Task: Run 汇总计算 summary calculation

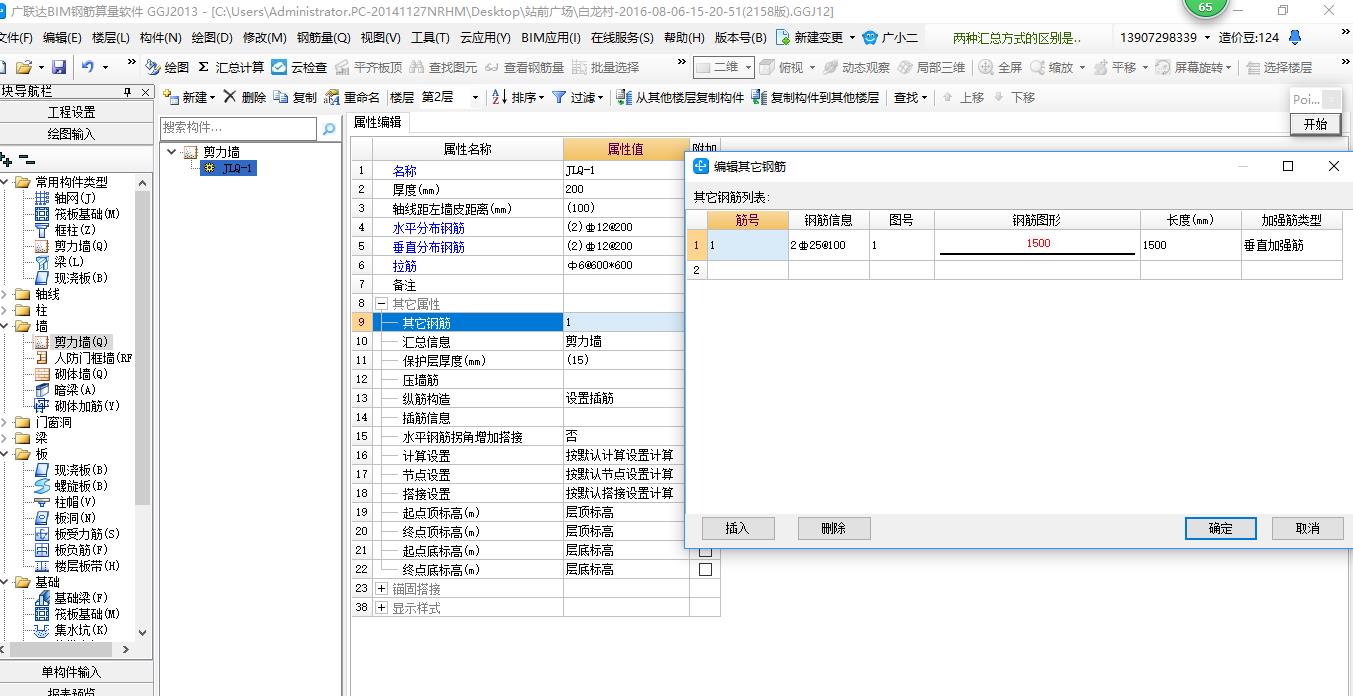Action: pos(231,67)
